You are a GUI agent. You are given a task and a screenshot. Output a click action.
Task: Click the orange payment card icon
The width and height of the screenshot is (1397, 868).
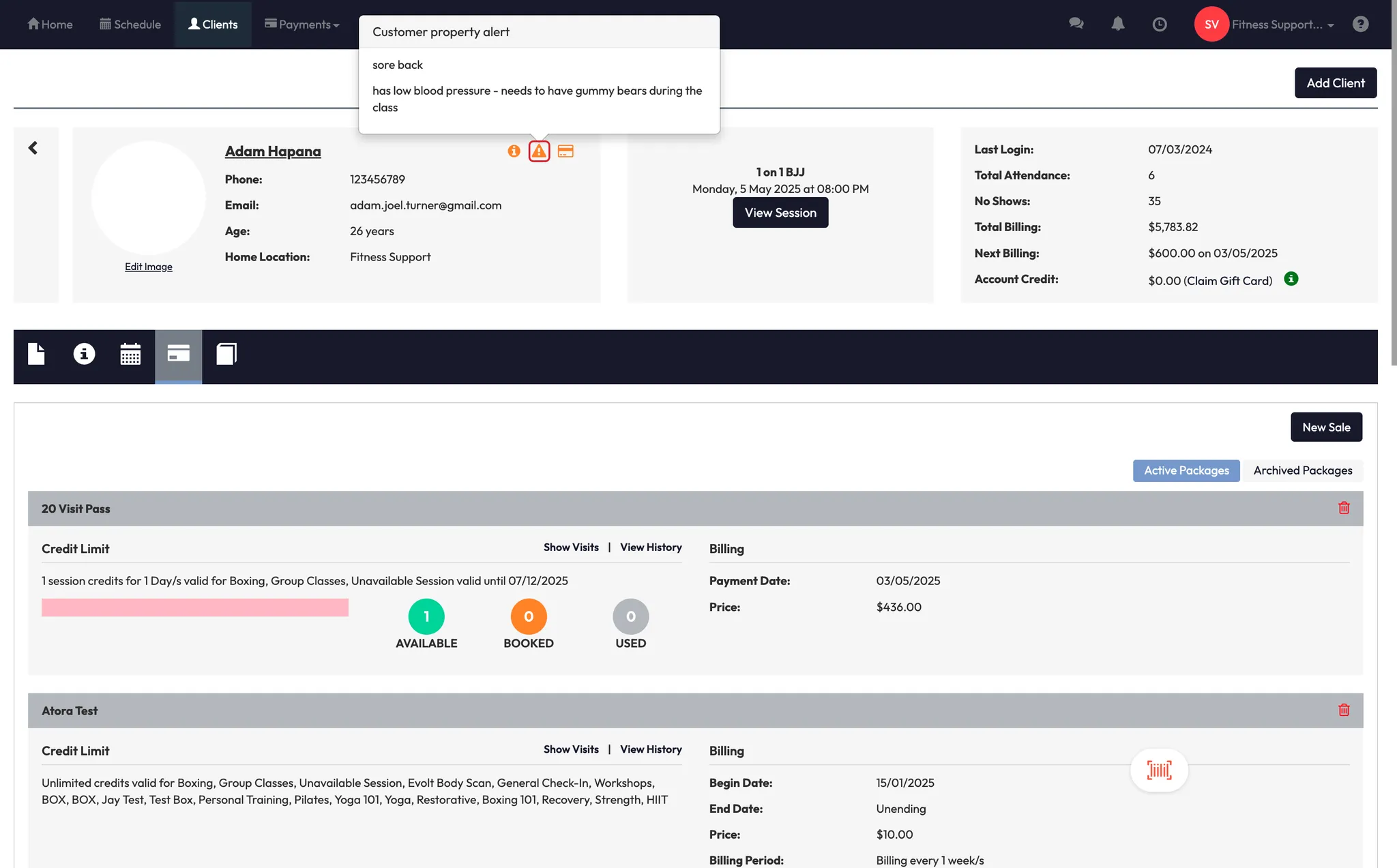tap(565, 151)
